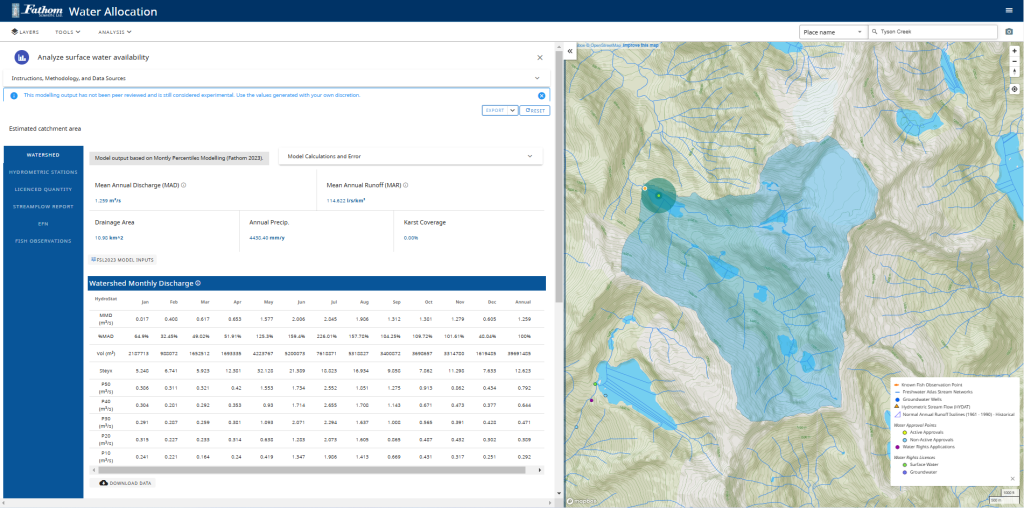Open the Place name search type dropdown

tap(832, 32)
